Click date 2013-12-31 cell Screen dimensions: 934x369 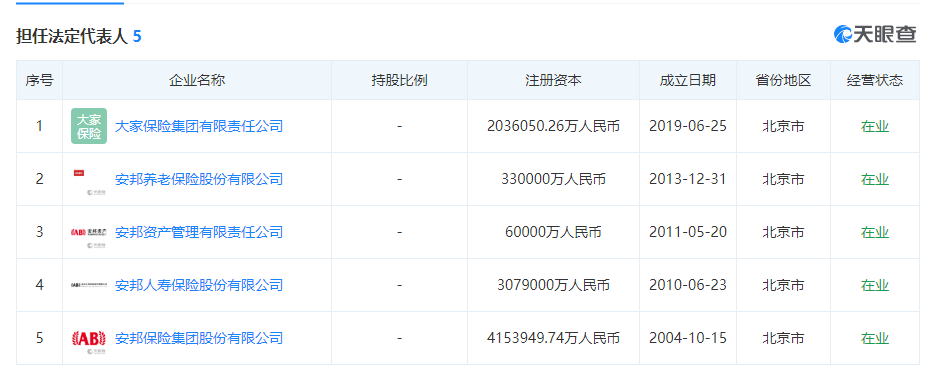(x=688, y=179)
